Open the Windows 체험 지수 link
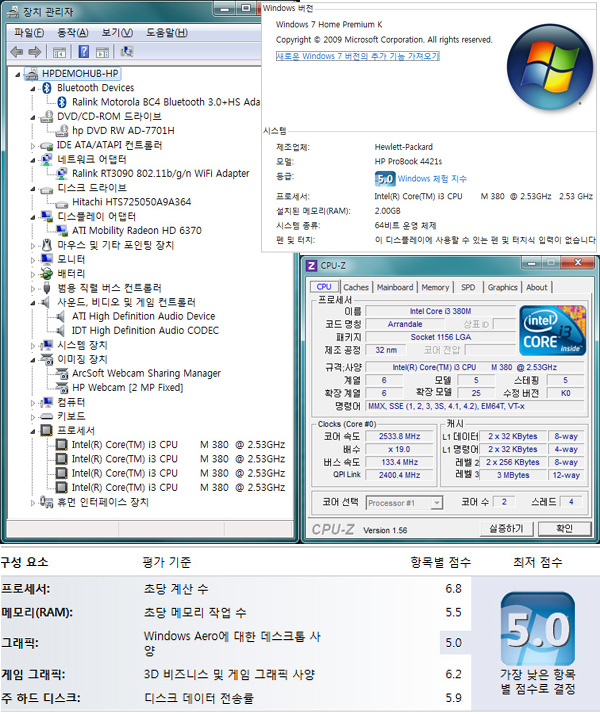This screenshot has width=600, height=714. 432,178
